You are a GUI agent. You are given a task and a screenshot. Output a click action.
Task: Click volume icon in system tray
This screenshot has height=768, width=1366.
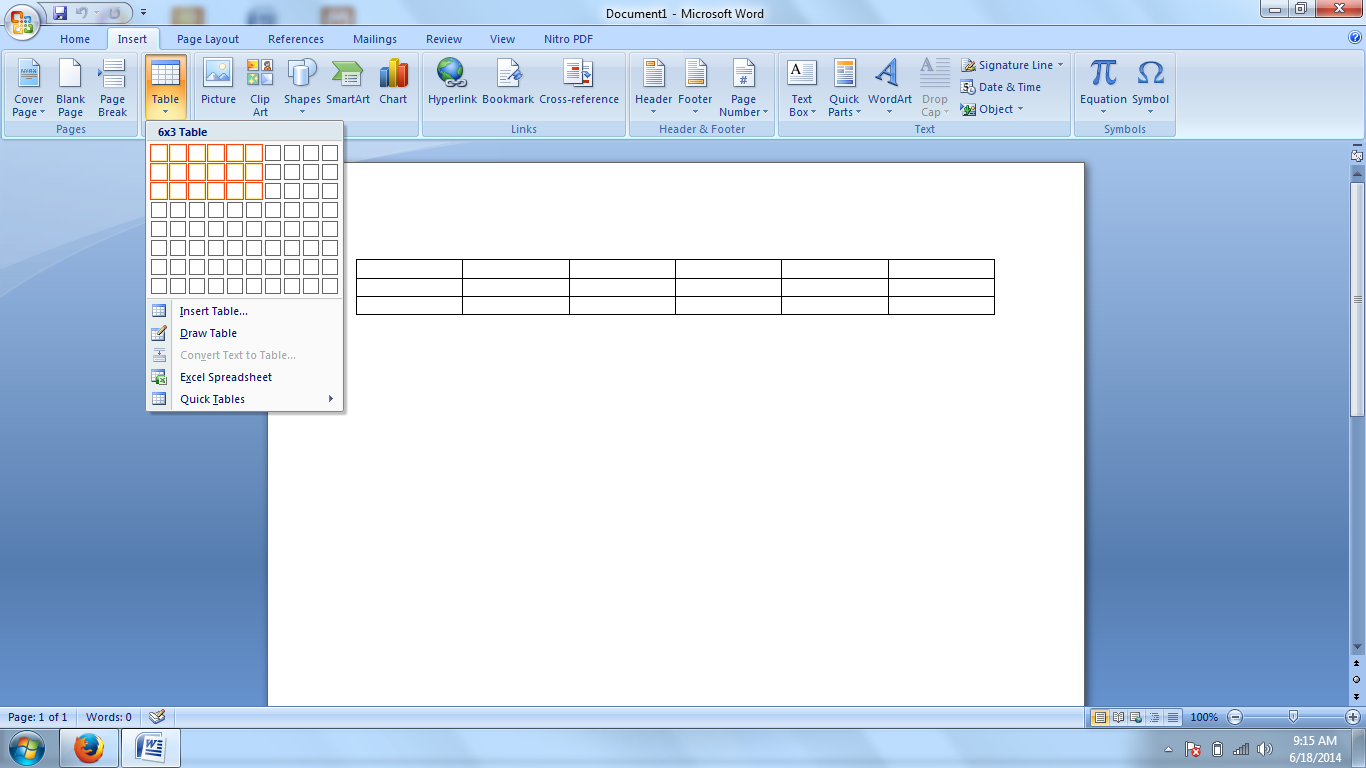tap(1265, 749)
